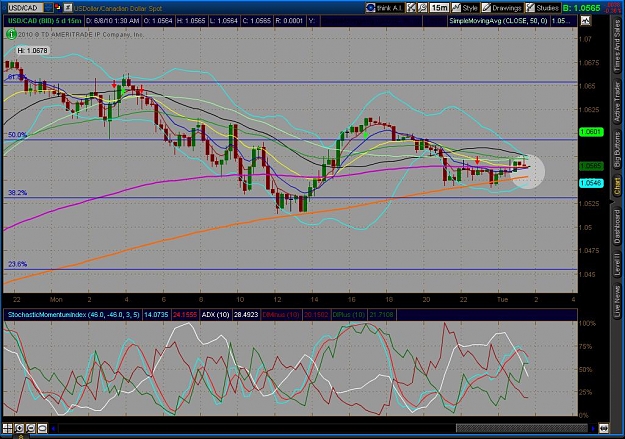The width and height of the screenshot is (625, 439).
Task: Click the horizontal scrollbar thumb
Action: 522,429
